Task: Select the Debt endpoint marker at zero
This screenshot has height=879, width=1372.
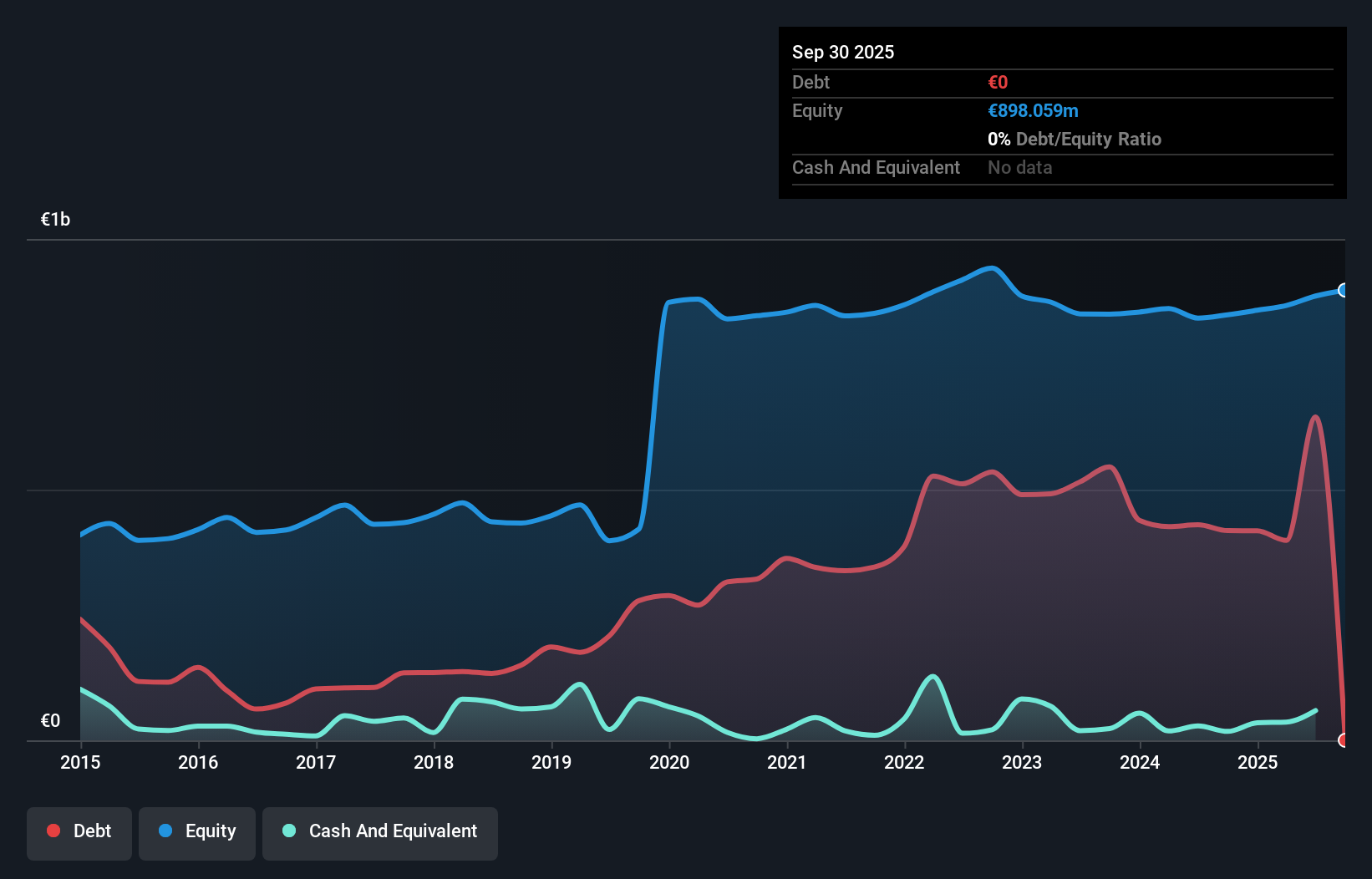Action: (1344, 740)
